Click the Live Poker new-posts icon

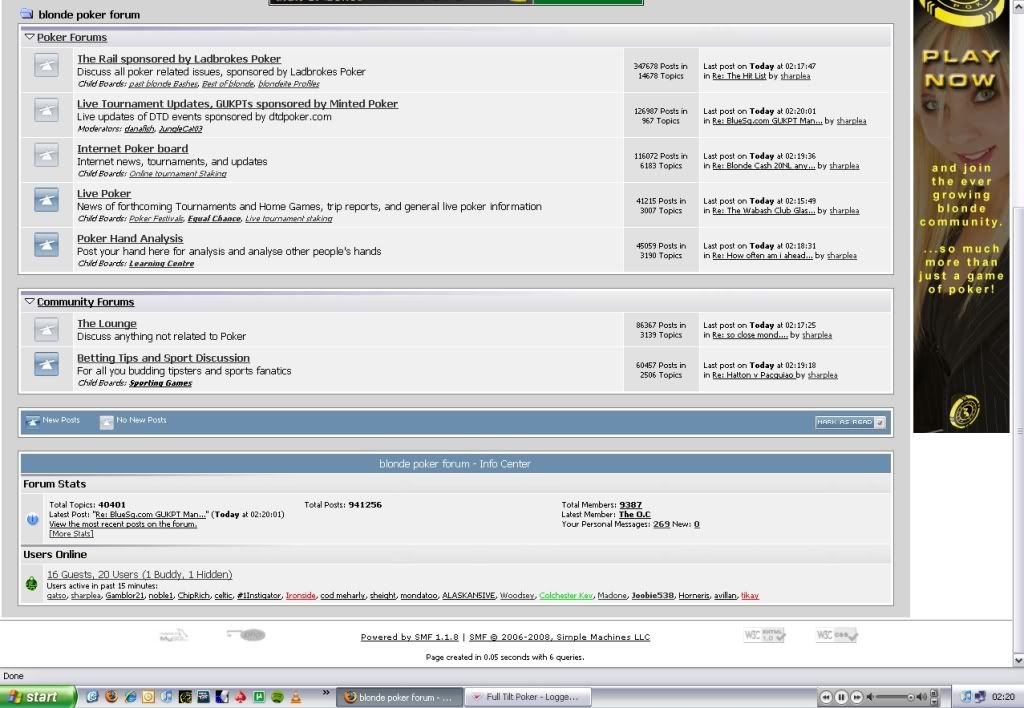(x=46, y=200)
